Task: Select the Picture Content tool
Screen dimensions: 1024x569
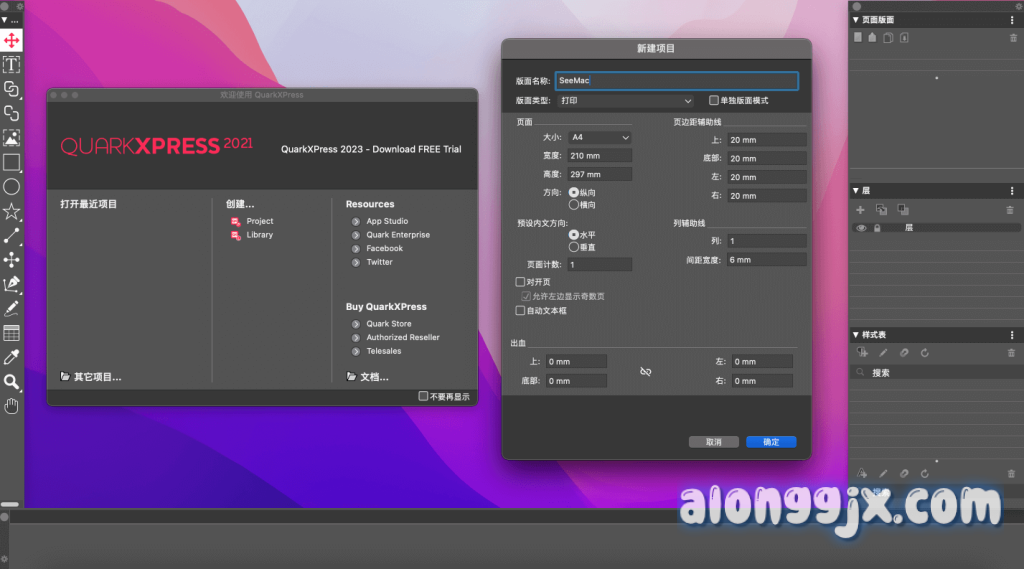Action: [11, 138]
